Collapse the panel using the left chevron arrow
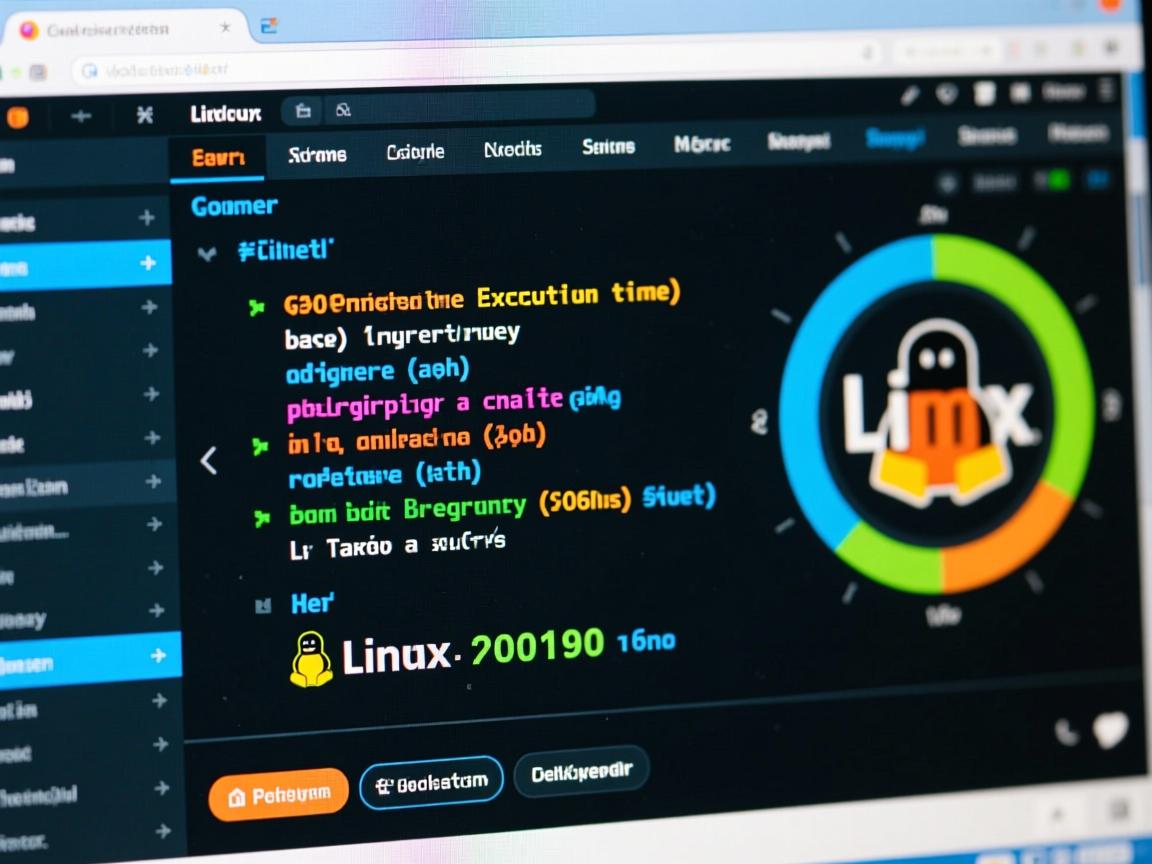1152x864 pixels. coord(209,460)
